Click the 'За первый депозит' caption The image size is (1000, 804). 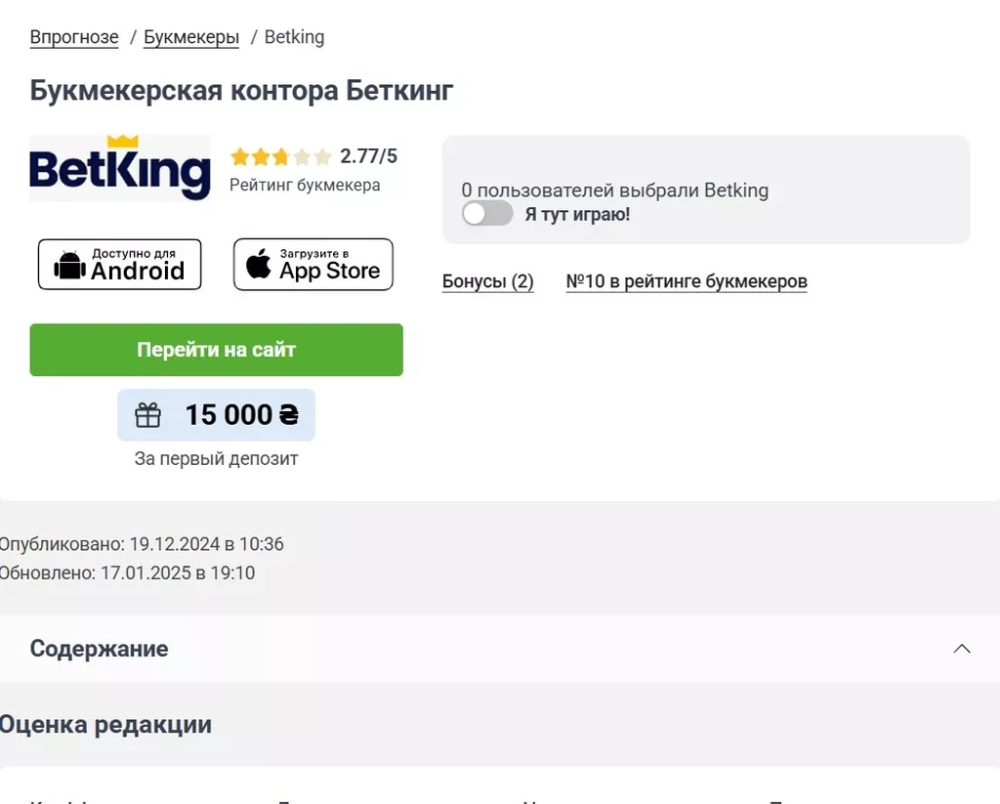click(216, 458)
